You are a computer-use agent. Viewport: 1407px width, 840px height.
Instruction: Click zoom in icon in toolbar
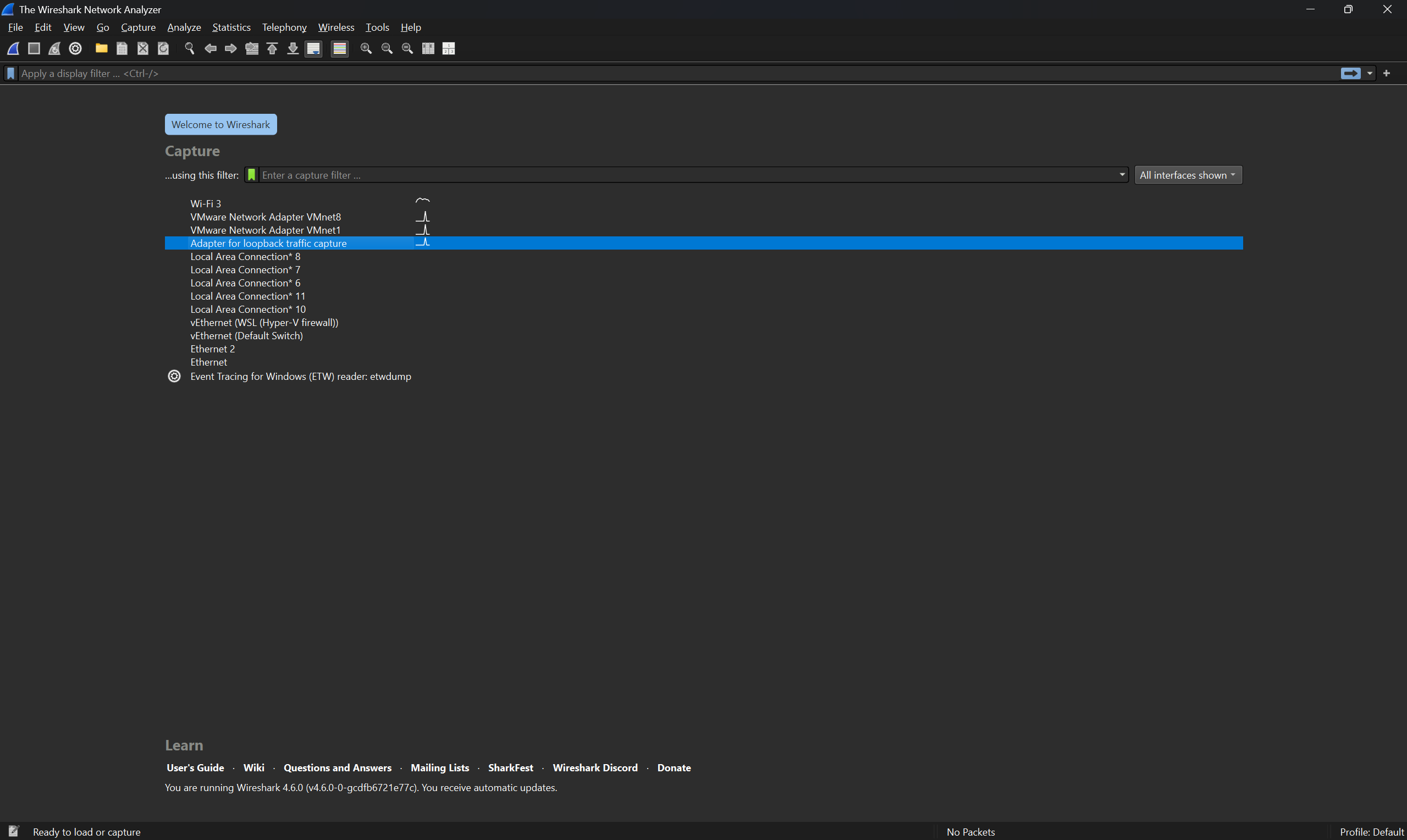pos(366,49)
